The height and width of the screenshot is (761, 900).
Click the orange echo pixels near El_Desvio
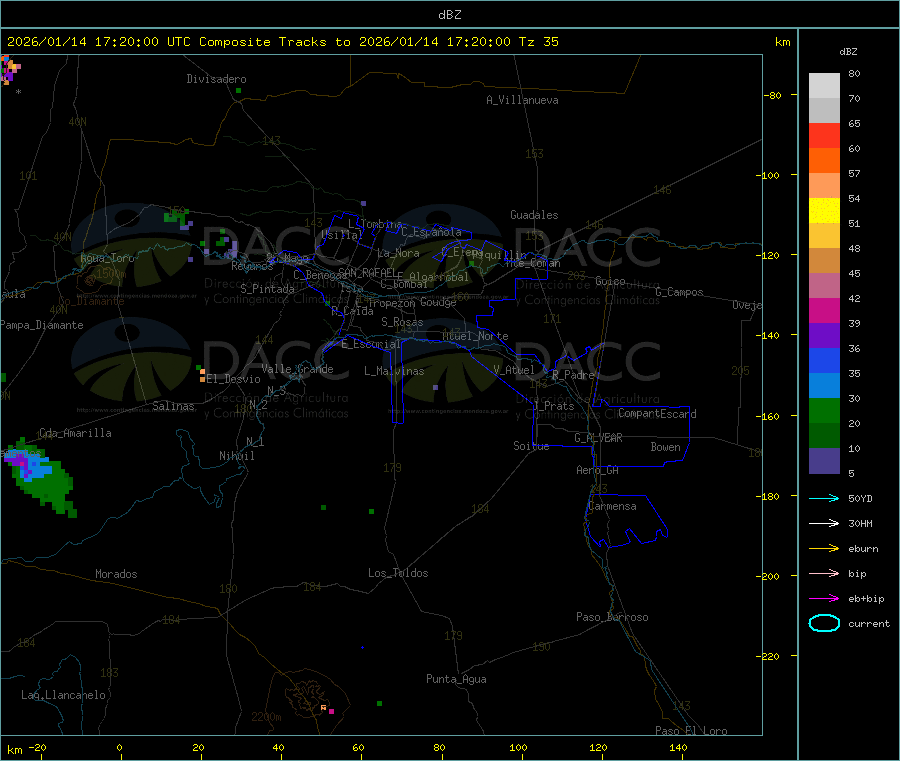202,375
